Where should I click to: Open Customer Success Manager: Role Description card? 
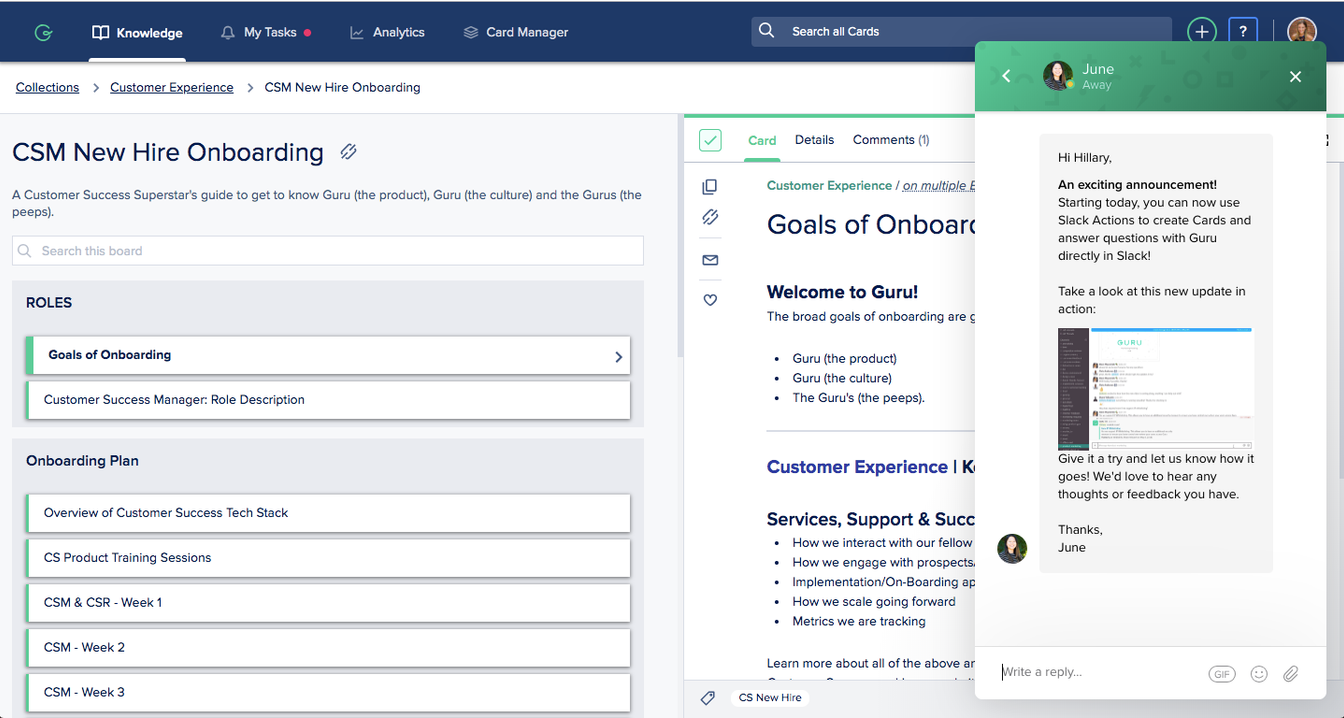pos(329,400)
